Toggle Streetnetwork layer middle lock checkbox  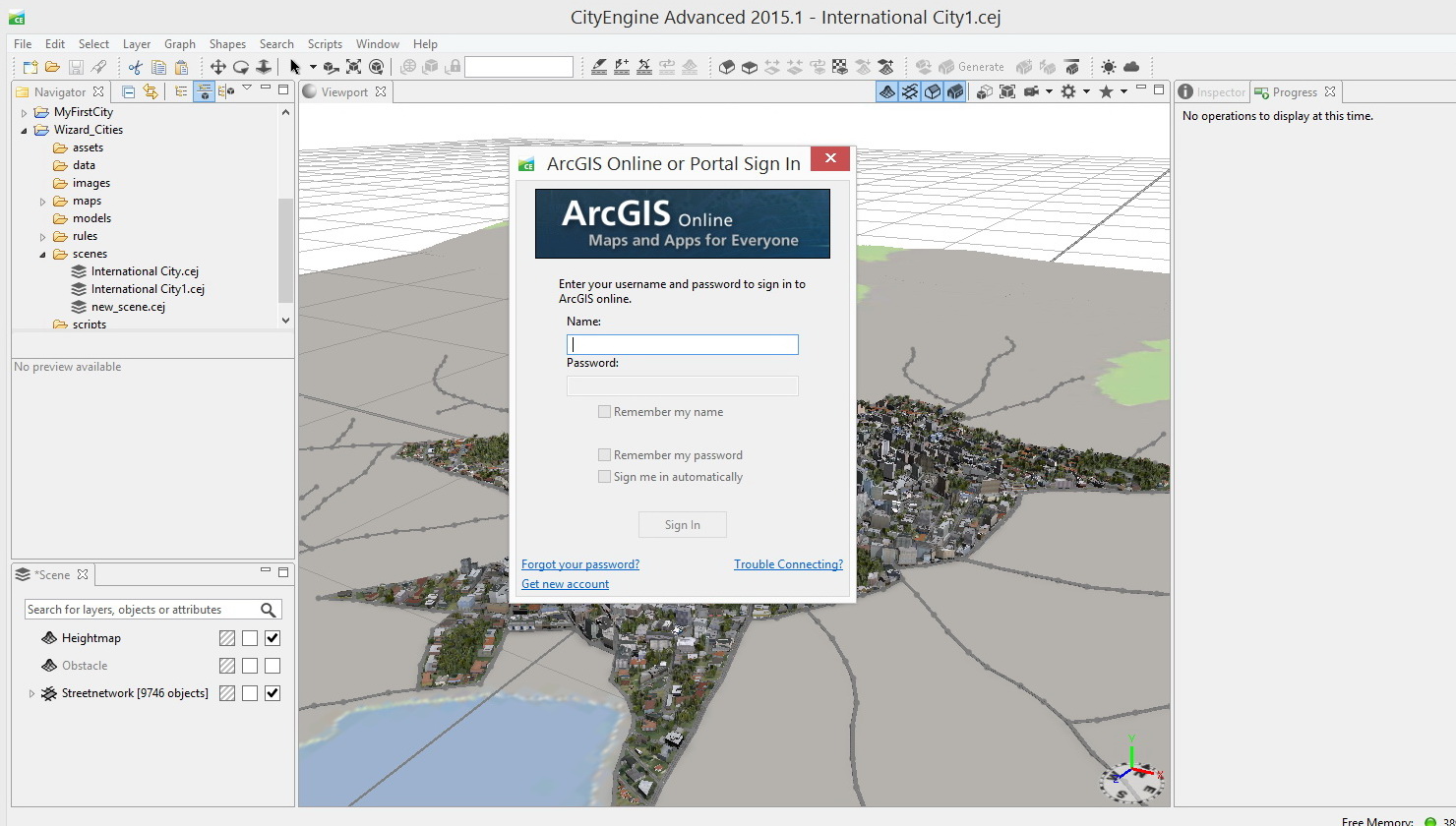click(250, 693)
